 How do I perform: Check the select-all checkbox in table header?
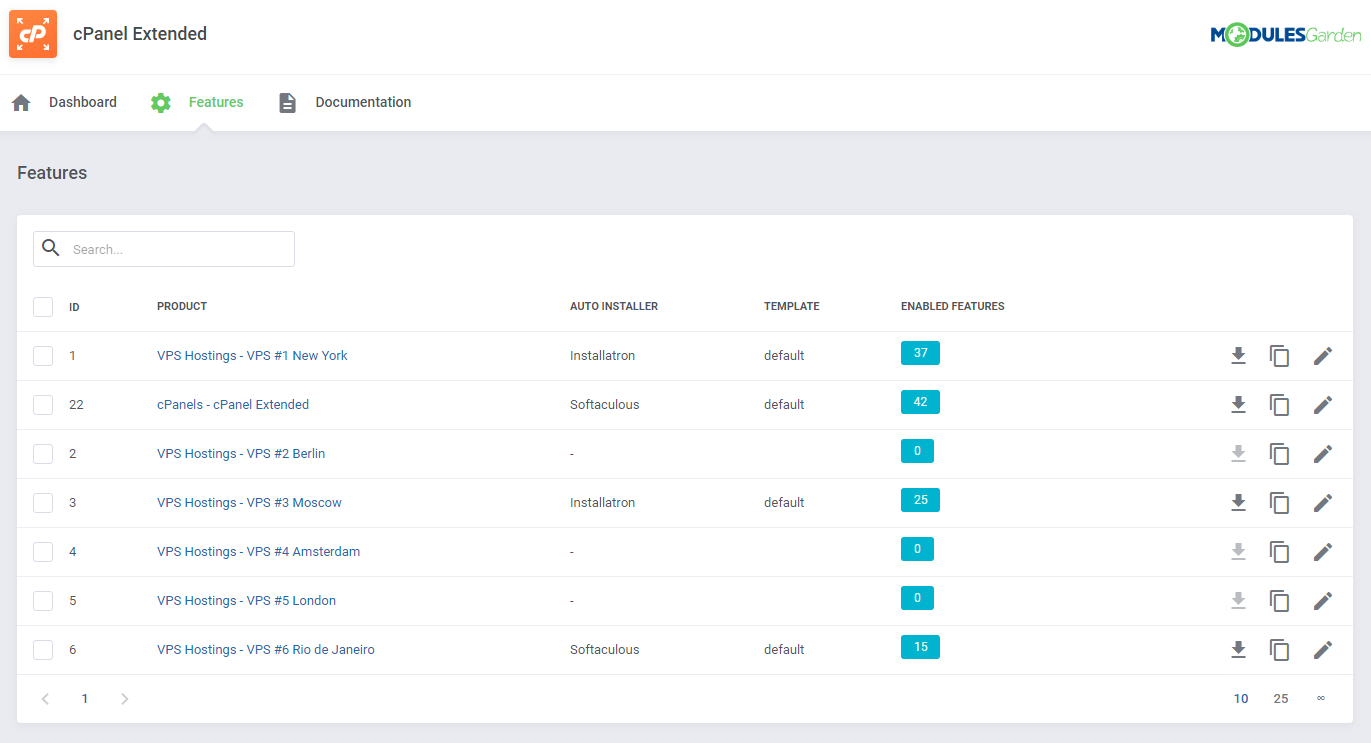click(x=43, y=306)
